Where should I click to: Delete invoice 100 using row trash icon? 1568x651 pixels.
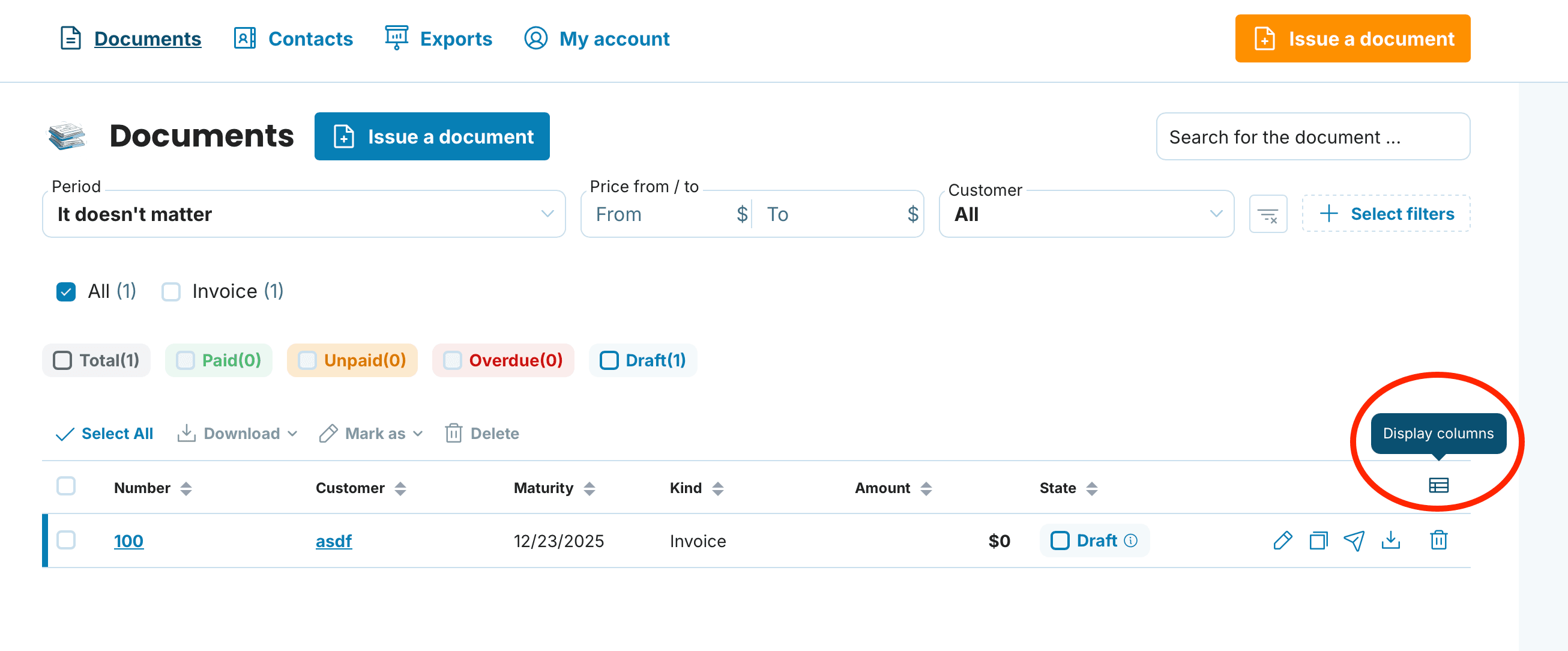(1439, 540)
